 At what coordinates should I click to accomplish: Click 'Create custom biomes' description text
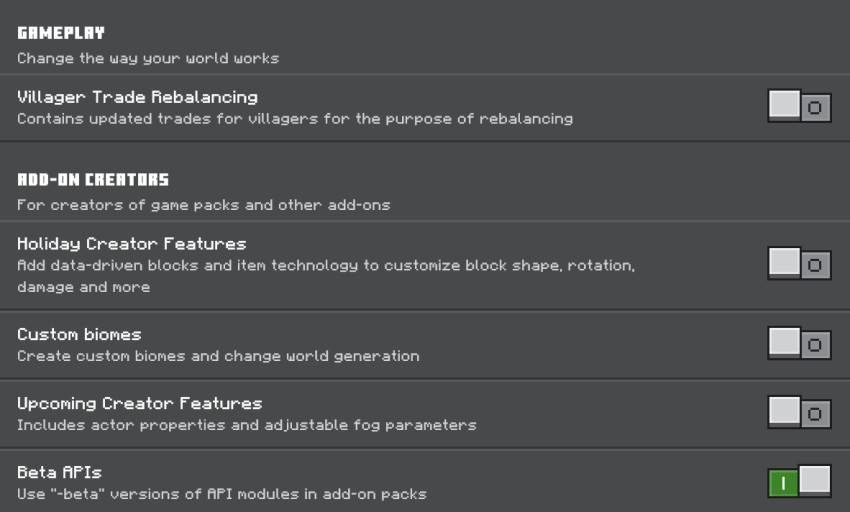(218, 356)
